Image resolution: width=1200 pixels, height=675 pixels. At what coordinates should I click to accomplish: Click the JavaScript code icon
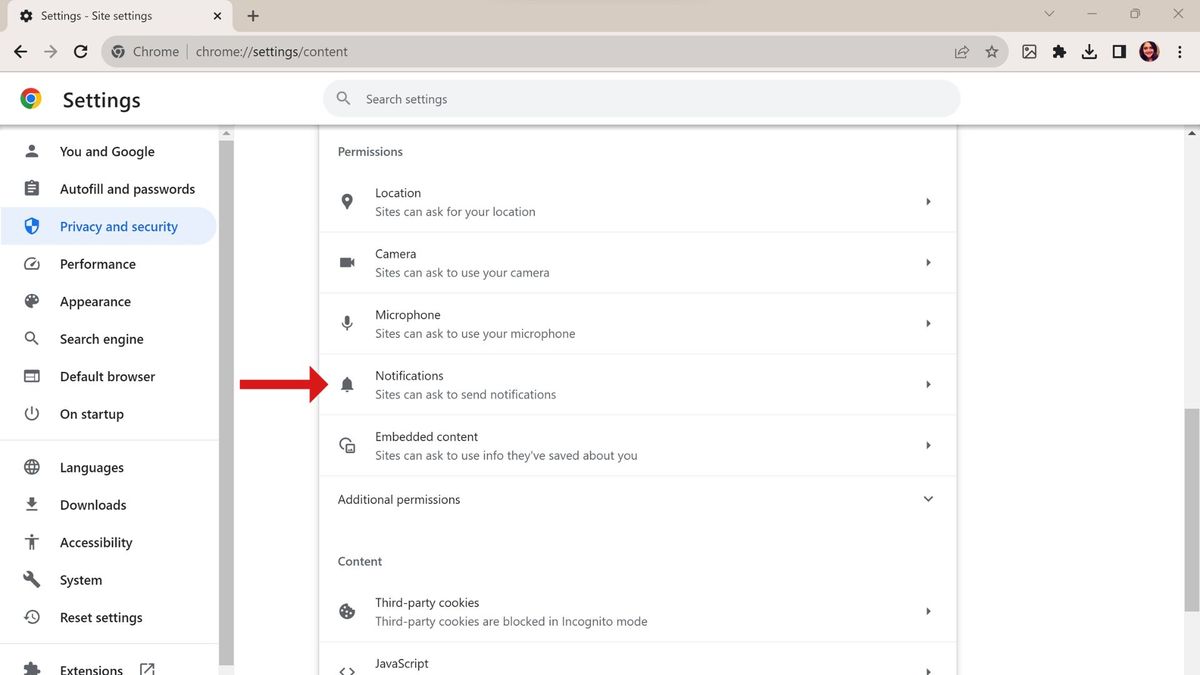(x=347, y=668)
